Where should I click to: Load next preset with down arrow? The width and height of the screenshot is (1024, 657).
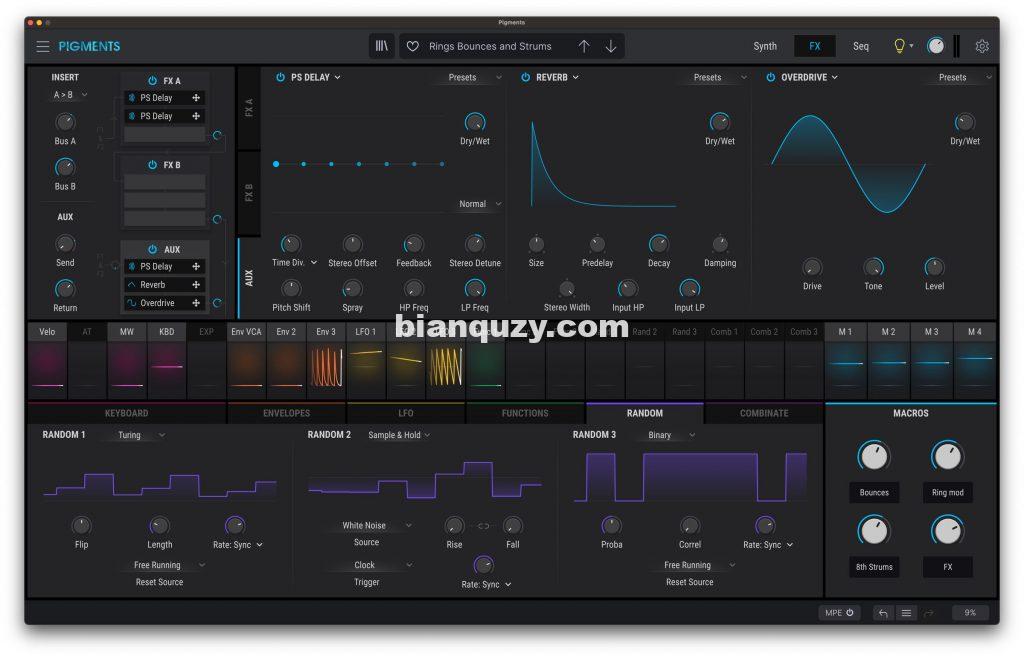coord(611,46)
